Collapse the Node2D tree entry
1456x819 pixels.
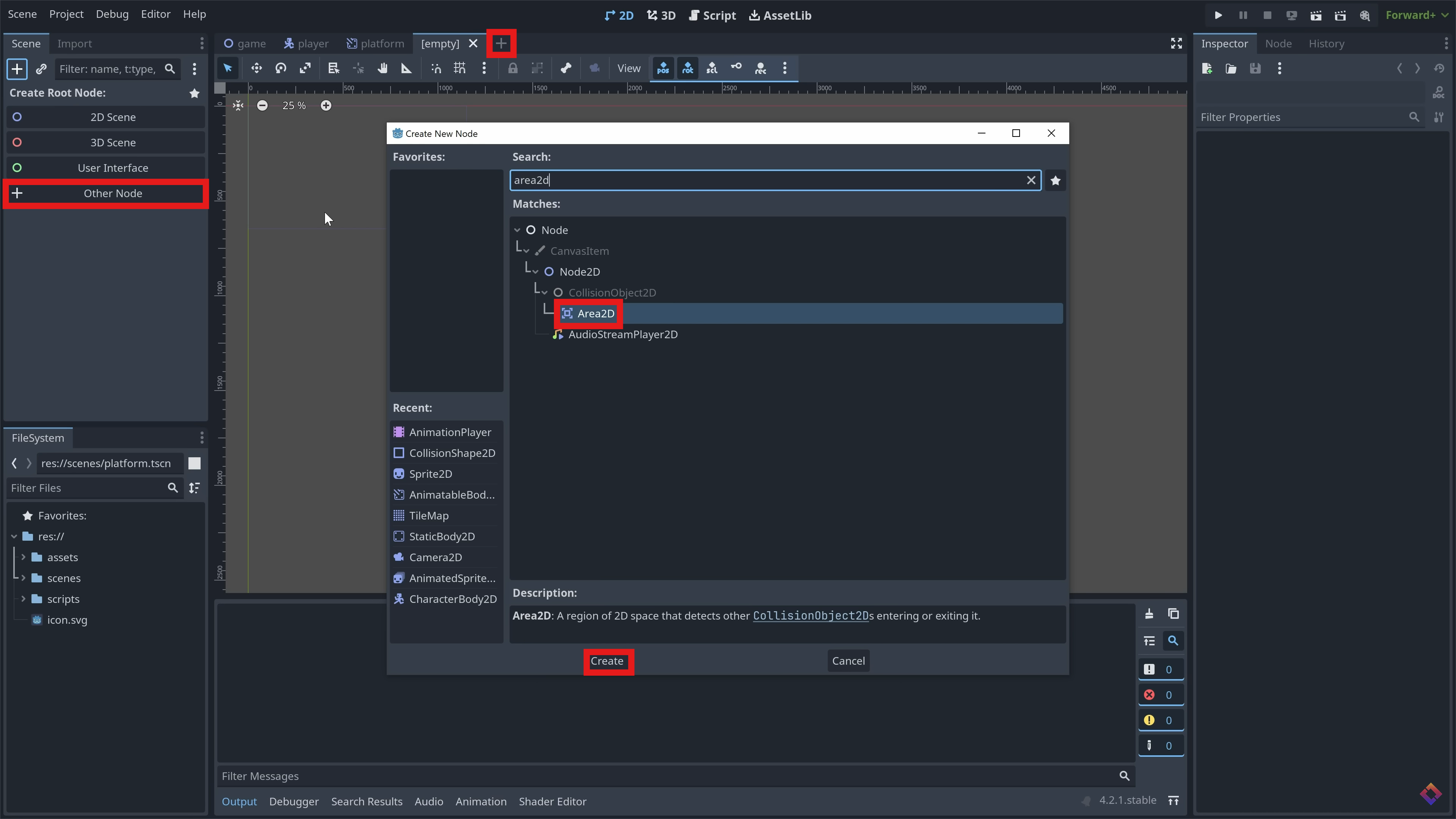click(x=535, y=272)
